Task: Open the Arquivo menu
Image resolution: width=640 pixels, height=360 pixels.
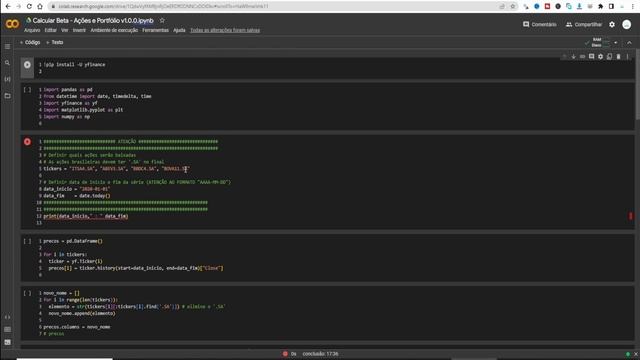Action: click(x=32, y=30)
